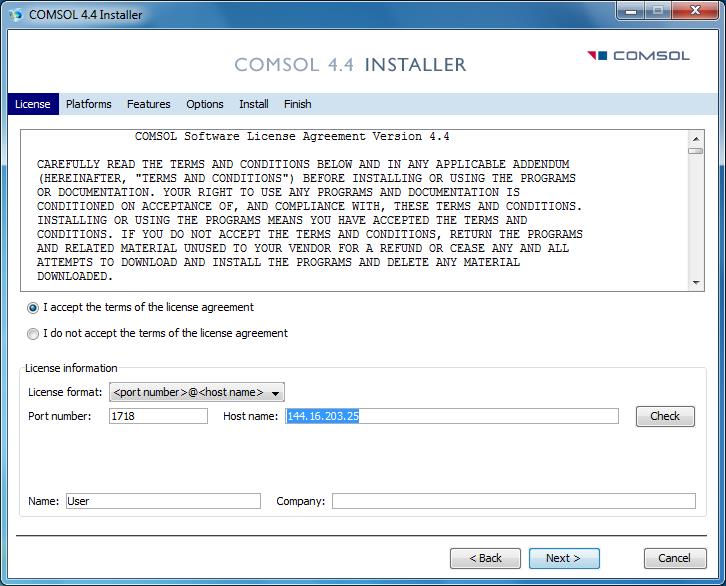Image resolution: width=726 pixels, height=586 pixels.
Task: Go back with the Back button
Action: point(485,558)
